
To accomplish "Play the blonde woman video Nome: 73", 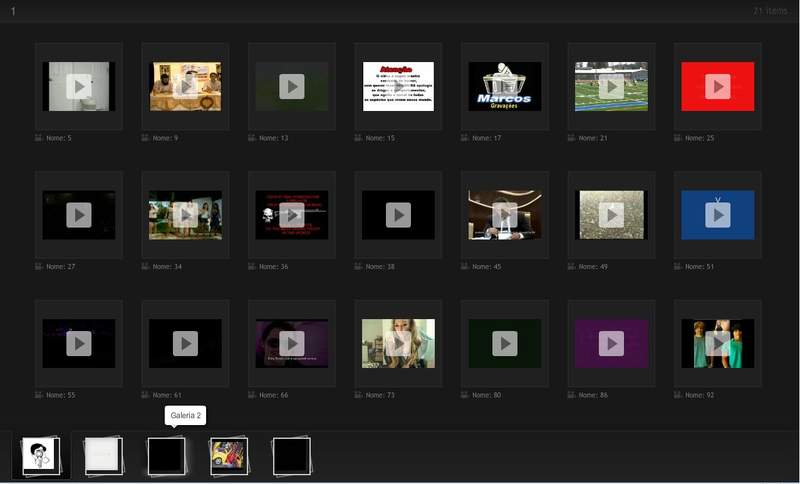I will [398, 344].
